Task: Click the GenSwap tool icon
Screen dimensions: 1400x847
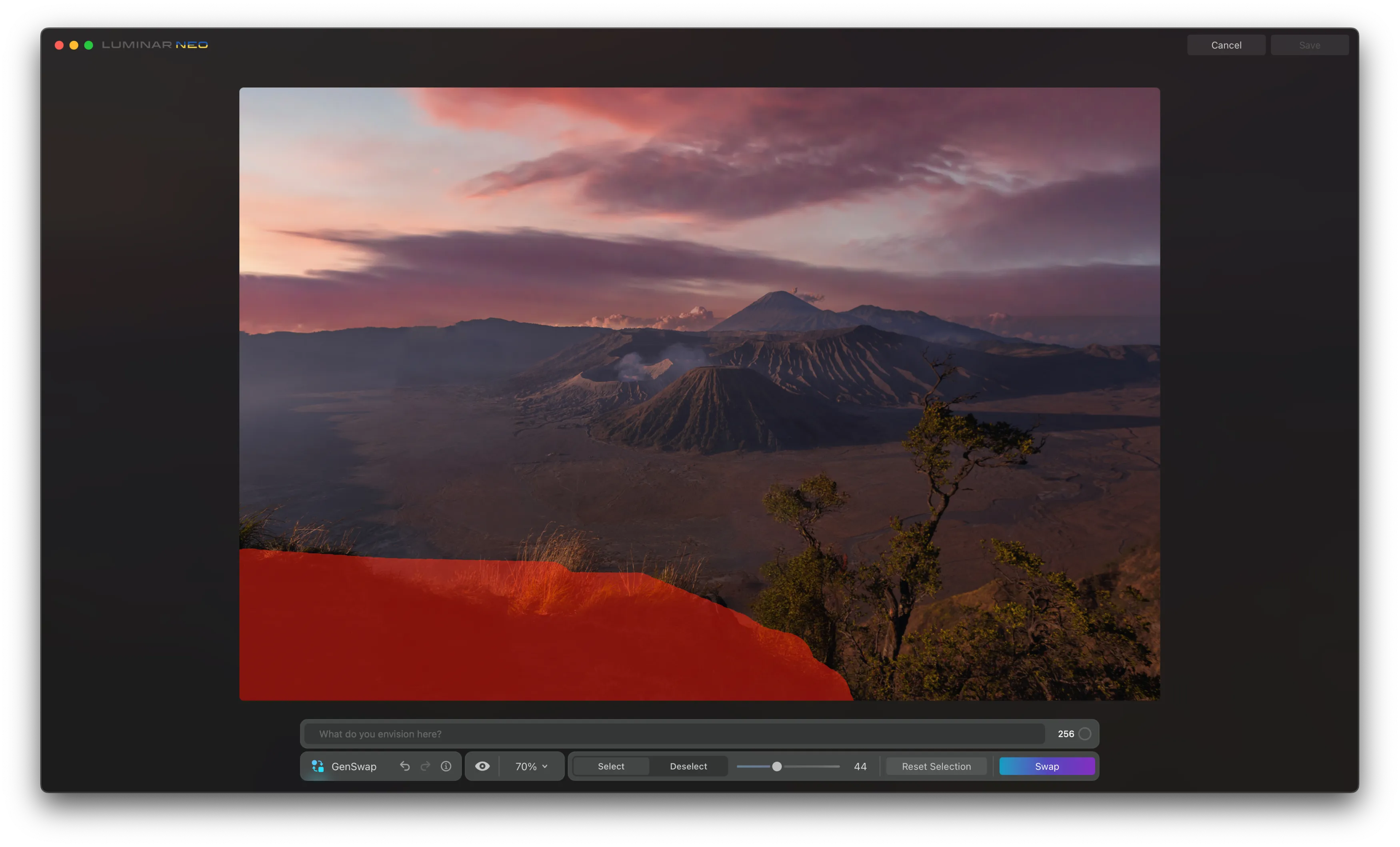Action: [318, 766]
